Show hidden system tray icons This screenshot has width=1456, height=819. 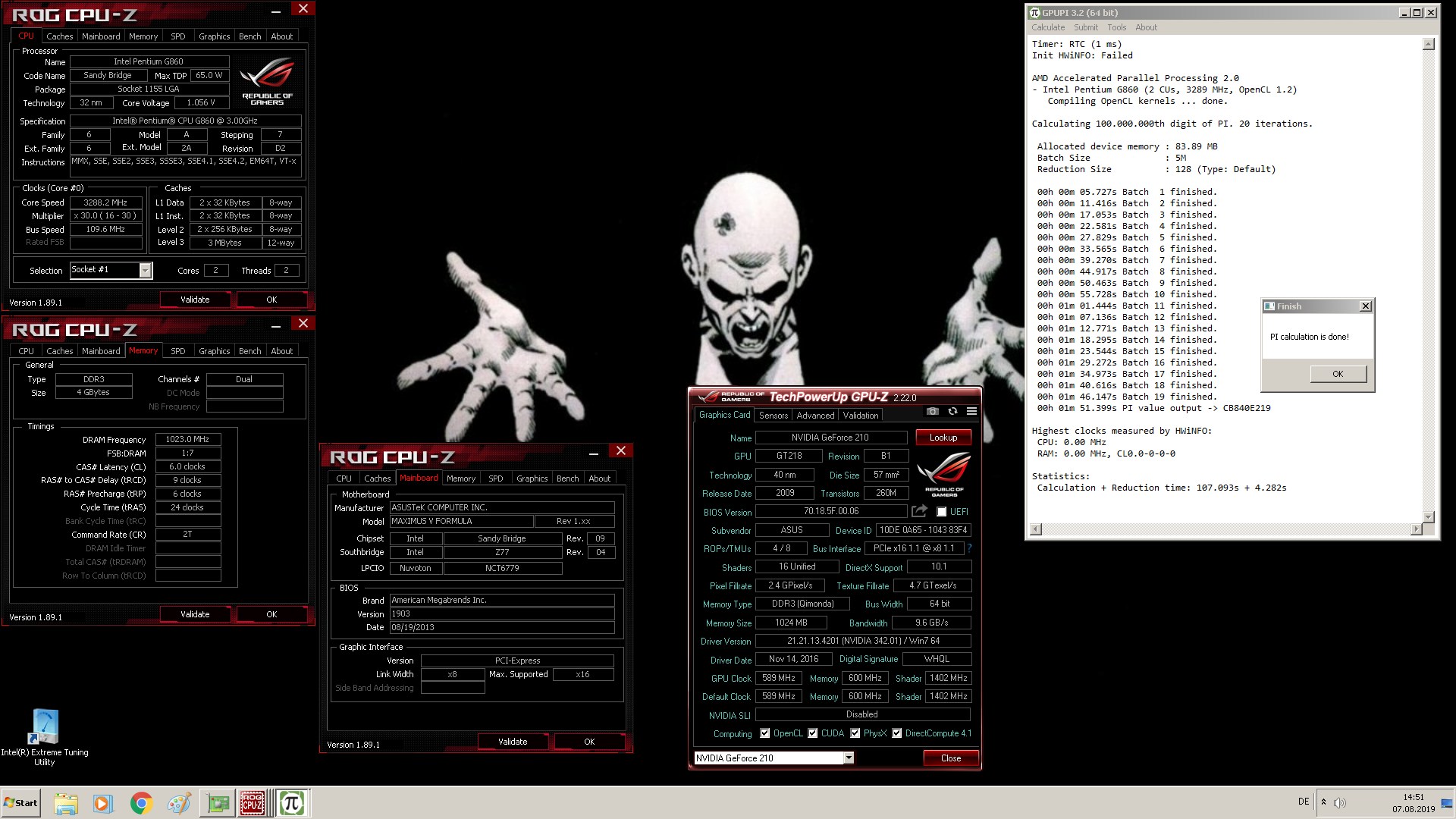click(x=1323, y=802)
